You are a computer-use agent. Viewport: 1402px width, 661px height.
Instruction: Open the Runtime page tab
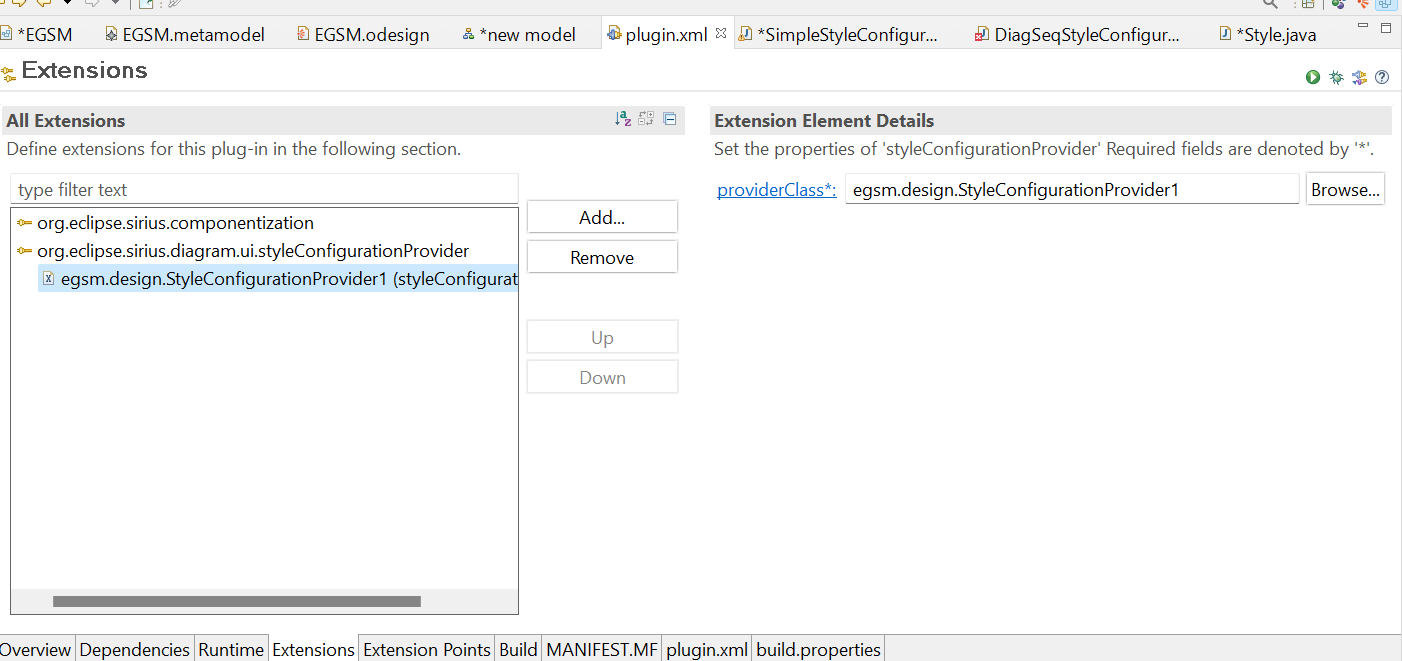(231, 649)
